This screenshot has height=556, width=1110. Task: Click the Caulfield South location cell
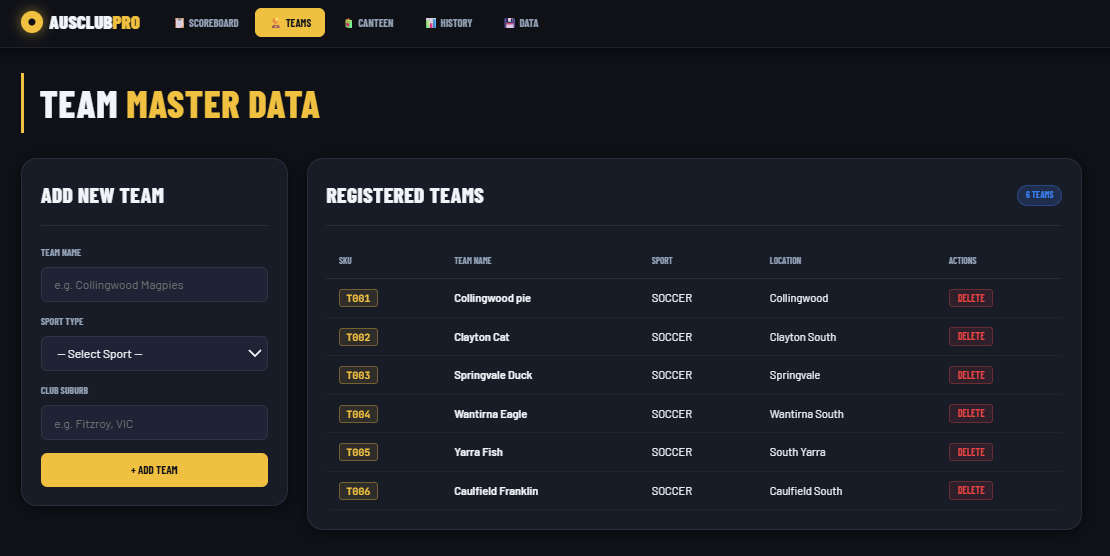pos(806,491)
